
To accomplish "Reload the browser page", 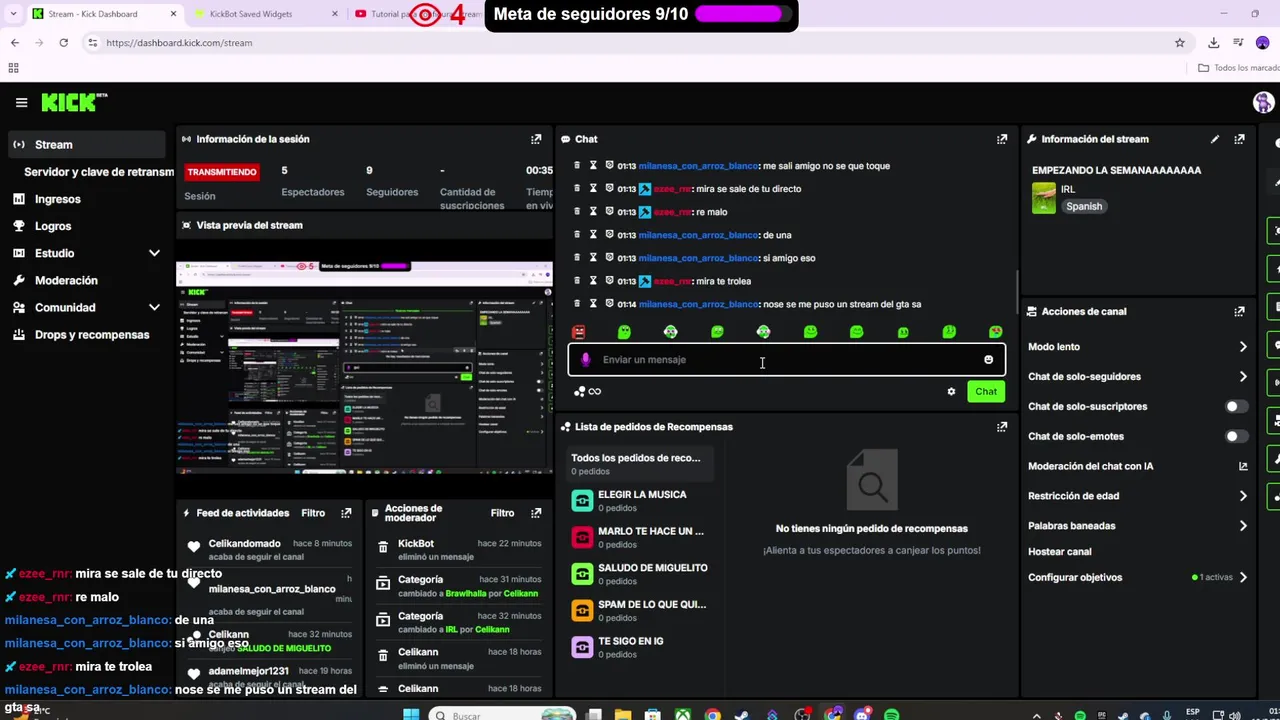I will [x=63, y=43].
